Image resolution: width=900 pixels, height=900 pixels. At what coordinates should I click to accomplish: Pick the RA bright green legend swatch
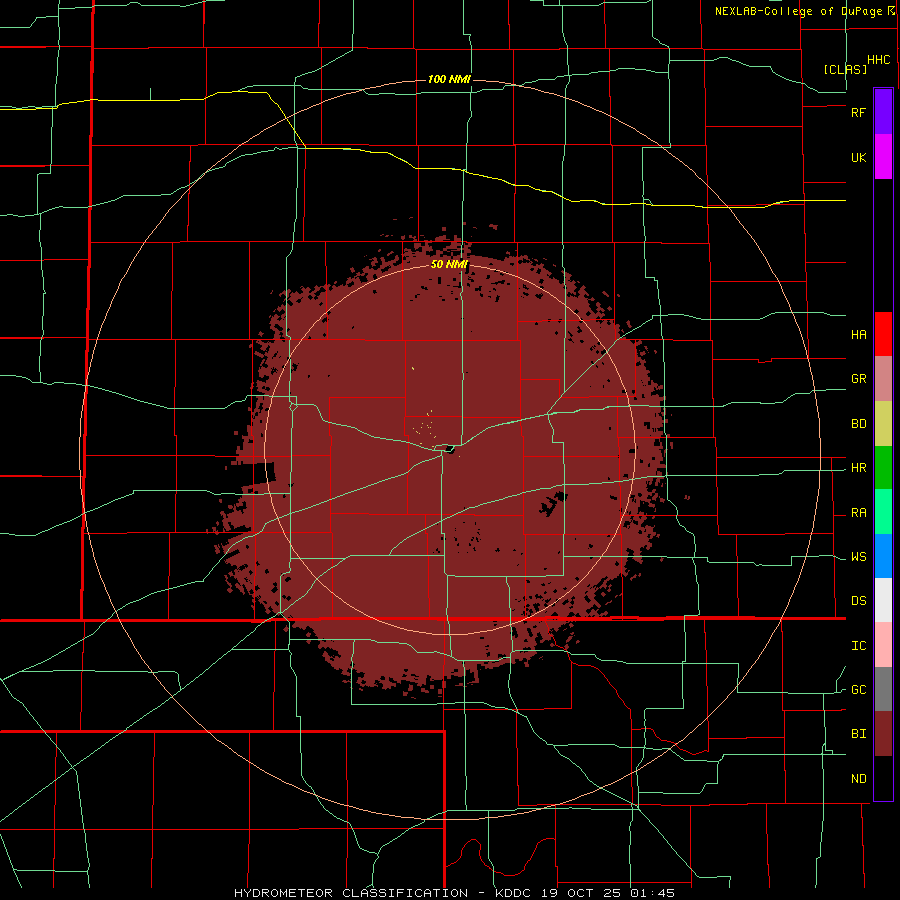click(883, 512)
